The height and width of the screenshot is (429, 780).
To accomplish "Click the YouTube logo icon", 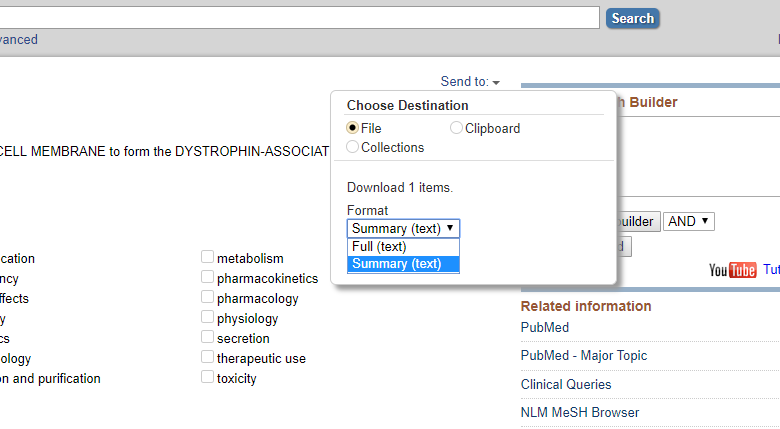I will (732, 270).
